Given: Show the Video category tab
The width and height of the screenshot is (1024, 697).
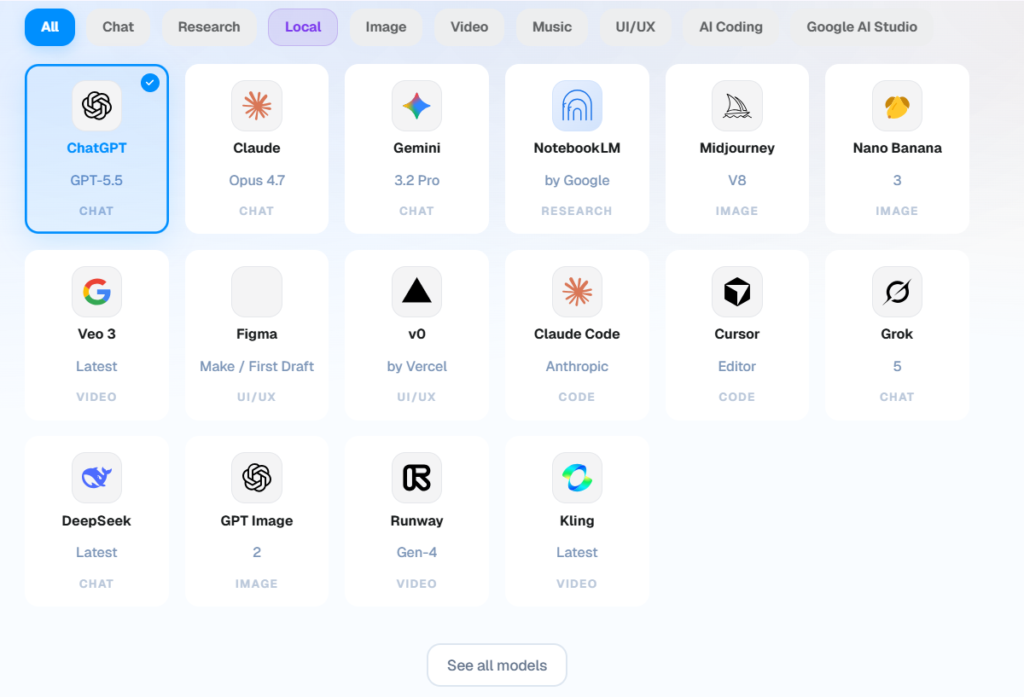Looking at the screenshot, I should pyautogui.click(x=469, y=27).
